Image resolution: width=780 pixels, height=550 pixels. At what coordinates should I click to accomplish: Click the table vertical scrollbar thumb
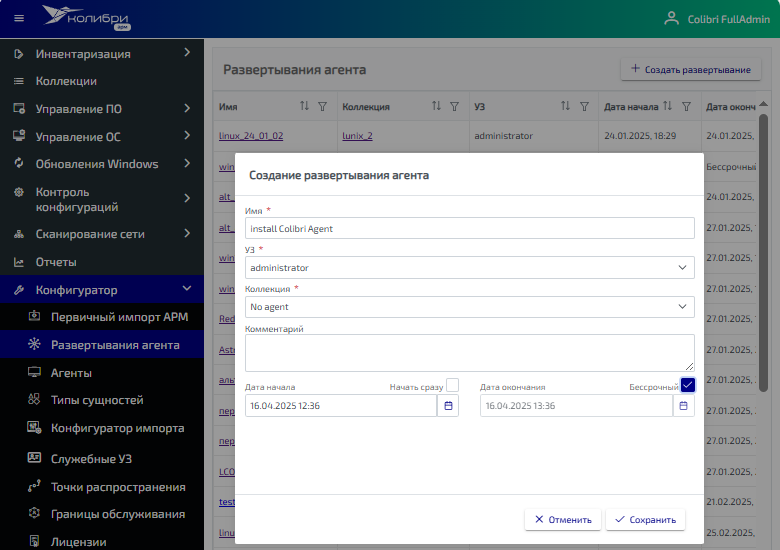pos(763,254)
